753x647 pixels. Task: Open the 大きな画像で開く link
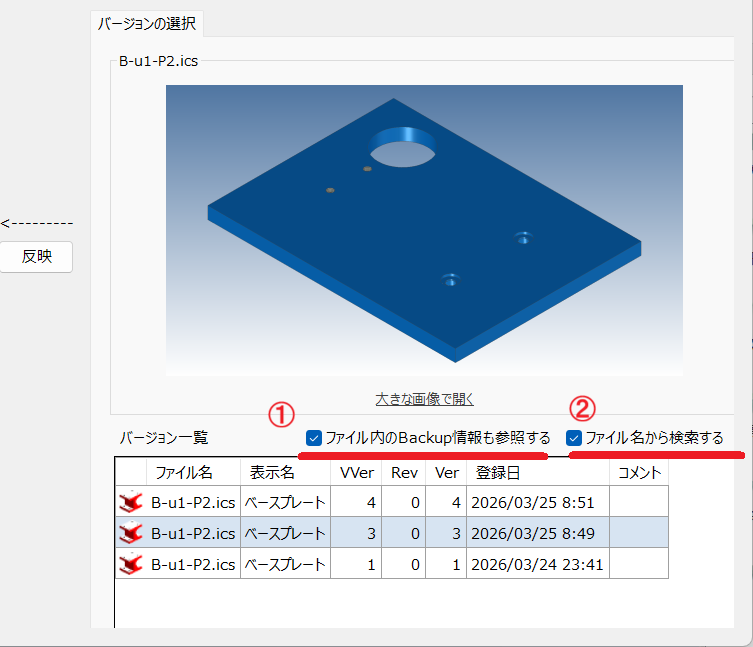[x=425, y=399]
